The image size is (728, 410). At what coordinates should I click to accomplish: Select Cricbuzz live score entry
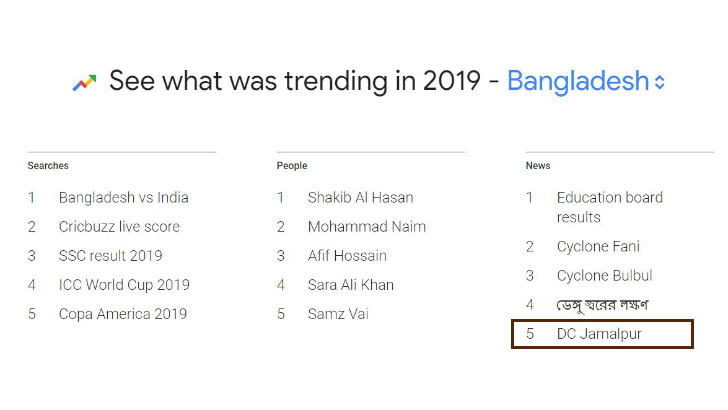[x=119, y=227]
